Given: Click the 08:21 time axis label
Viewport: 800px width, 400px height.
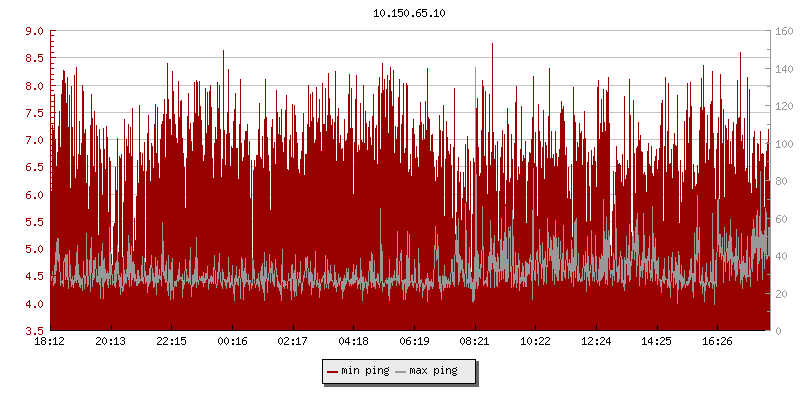Looking at the screenshot, I should click(x=475, y=341).
